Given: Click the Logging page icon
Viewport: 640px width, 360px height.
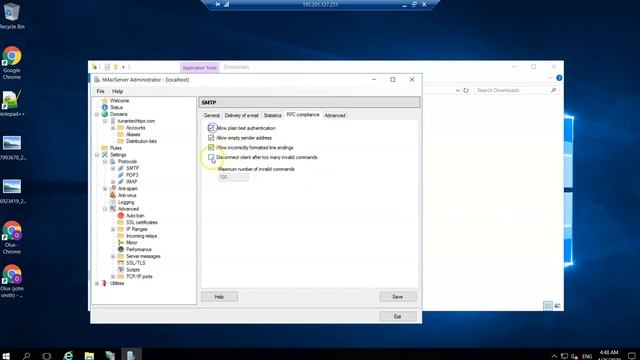Looking at the screenshot, I should pos(113,202).
